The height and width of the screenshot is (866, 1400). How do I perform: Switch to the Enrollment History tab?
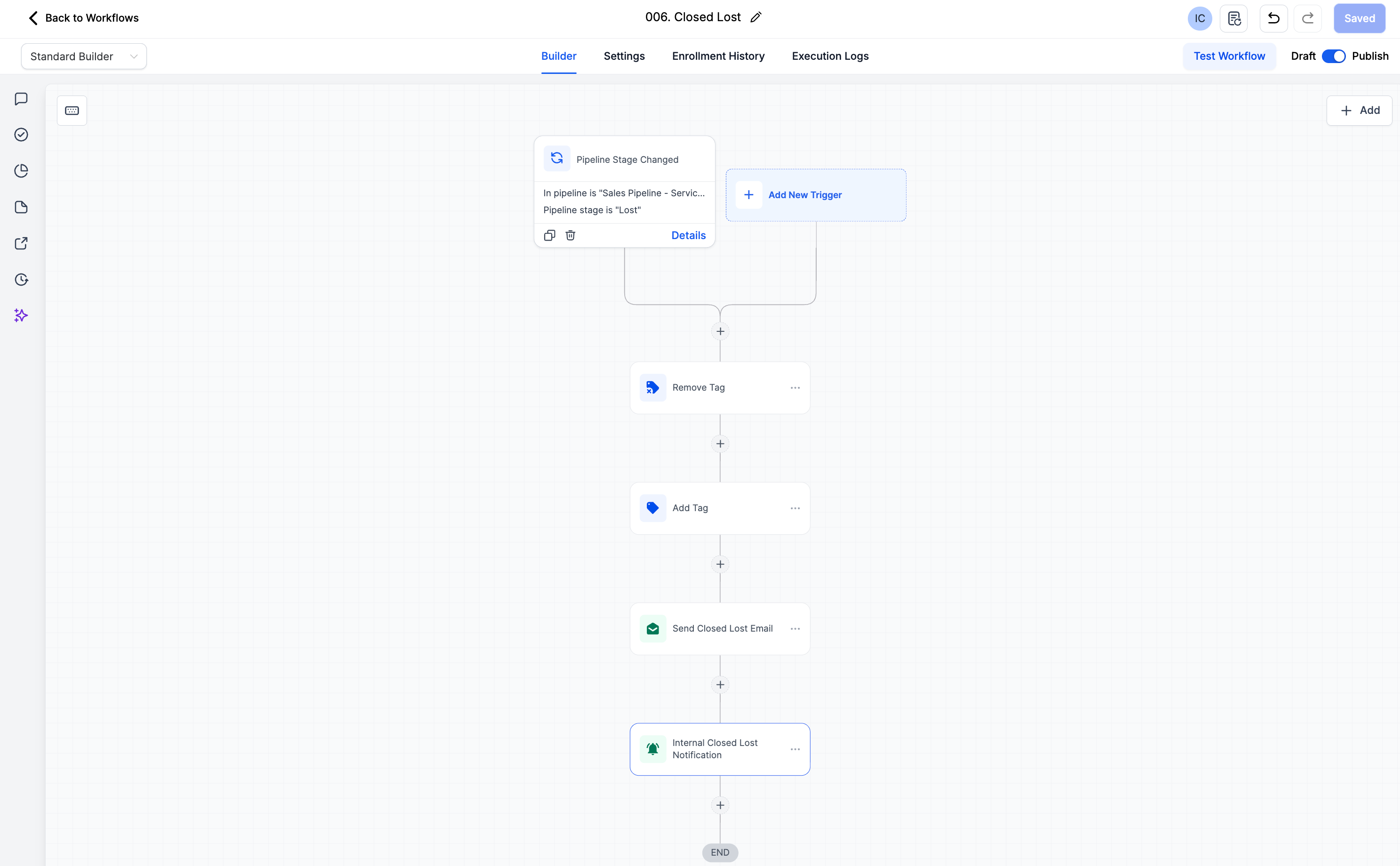(718, 56)
